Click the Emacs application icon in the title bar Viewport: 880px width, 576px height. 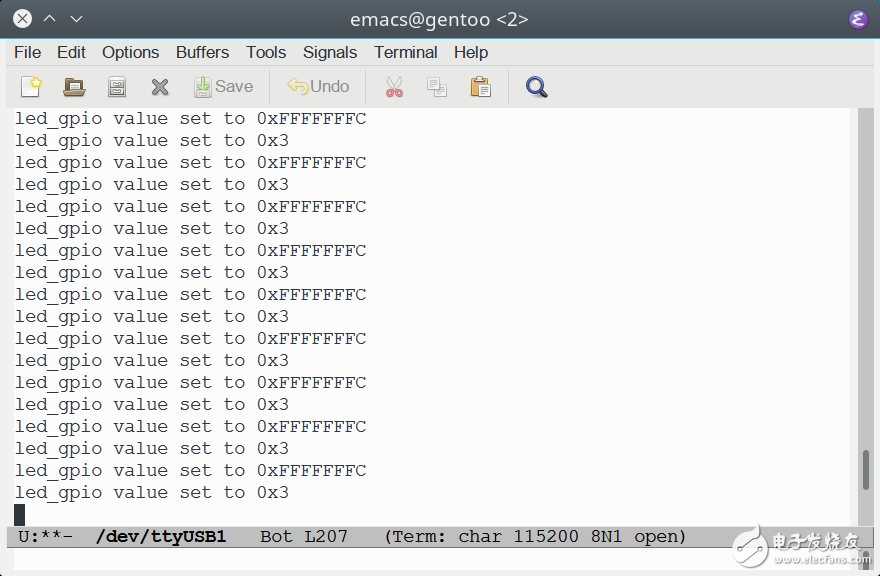[x=857, y=19]
